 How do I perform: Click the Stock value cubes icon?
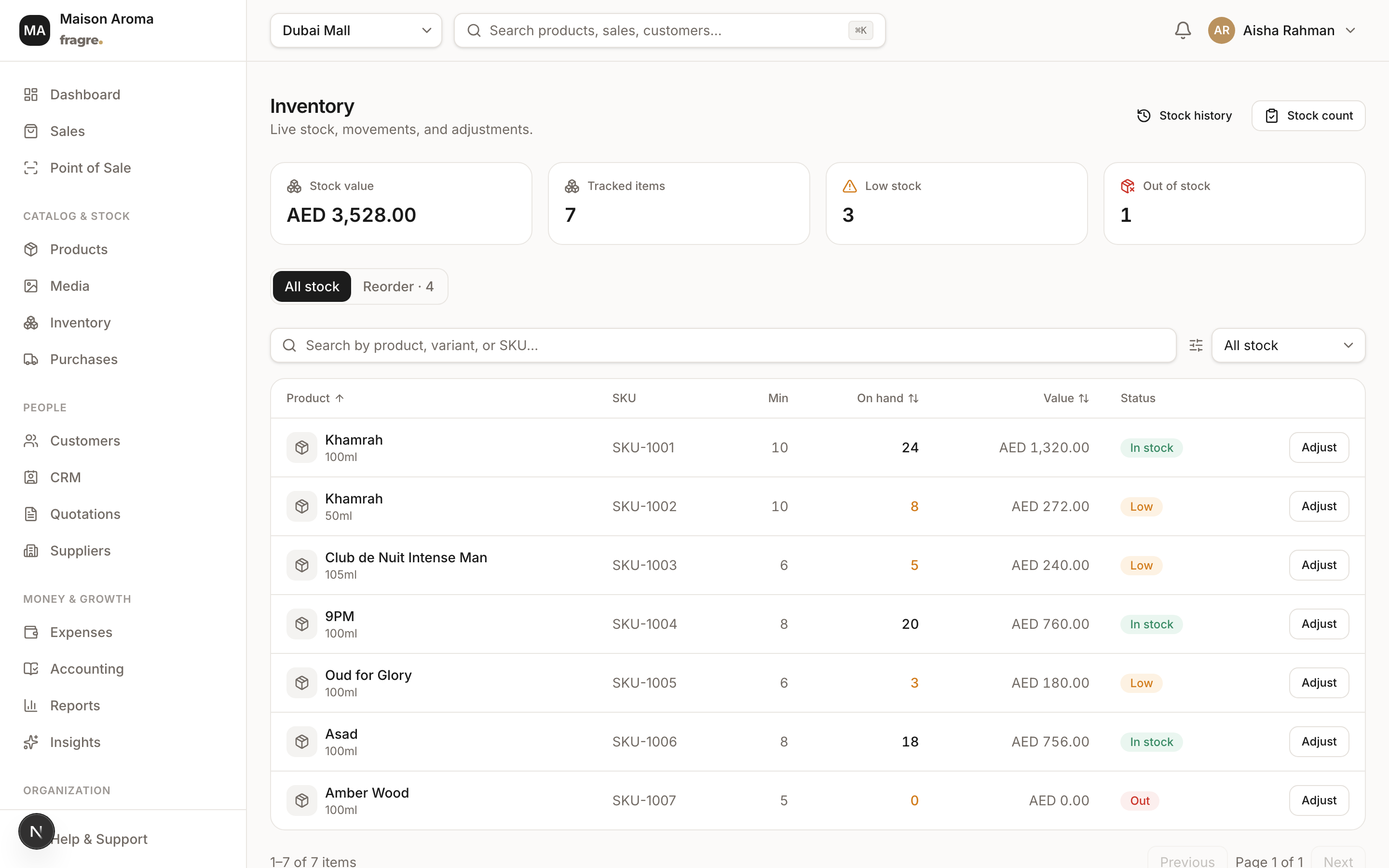coord(294,186)
